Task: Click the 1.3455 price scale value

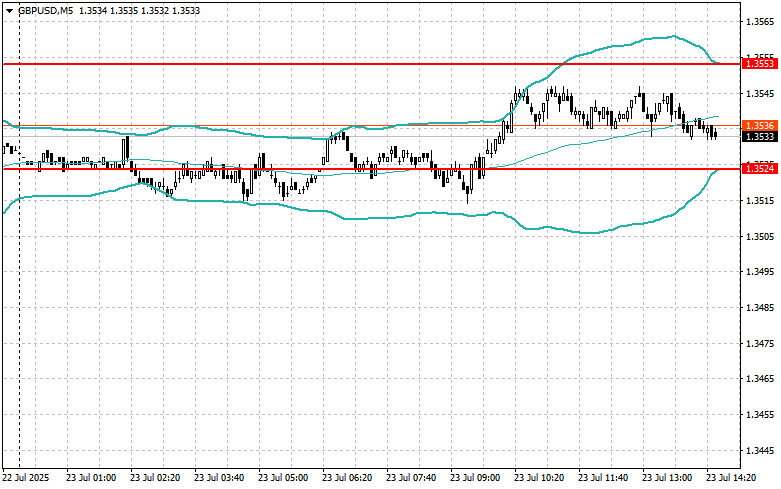Action: point(760,415)
